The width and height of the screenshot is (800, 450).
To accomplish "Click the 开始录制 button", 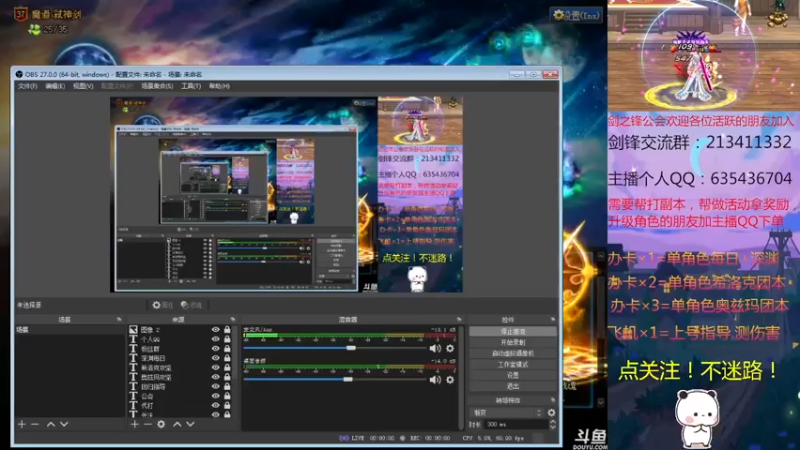I will [513, 342].
